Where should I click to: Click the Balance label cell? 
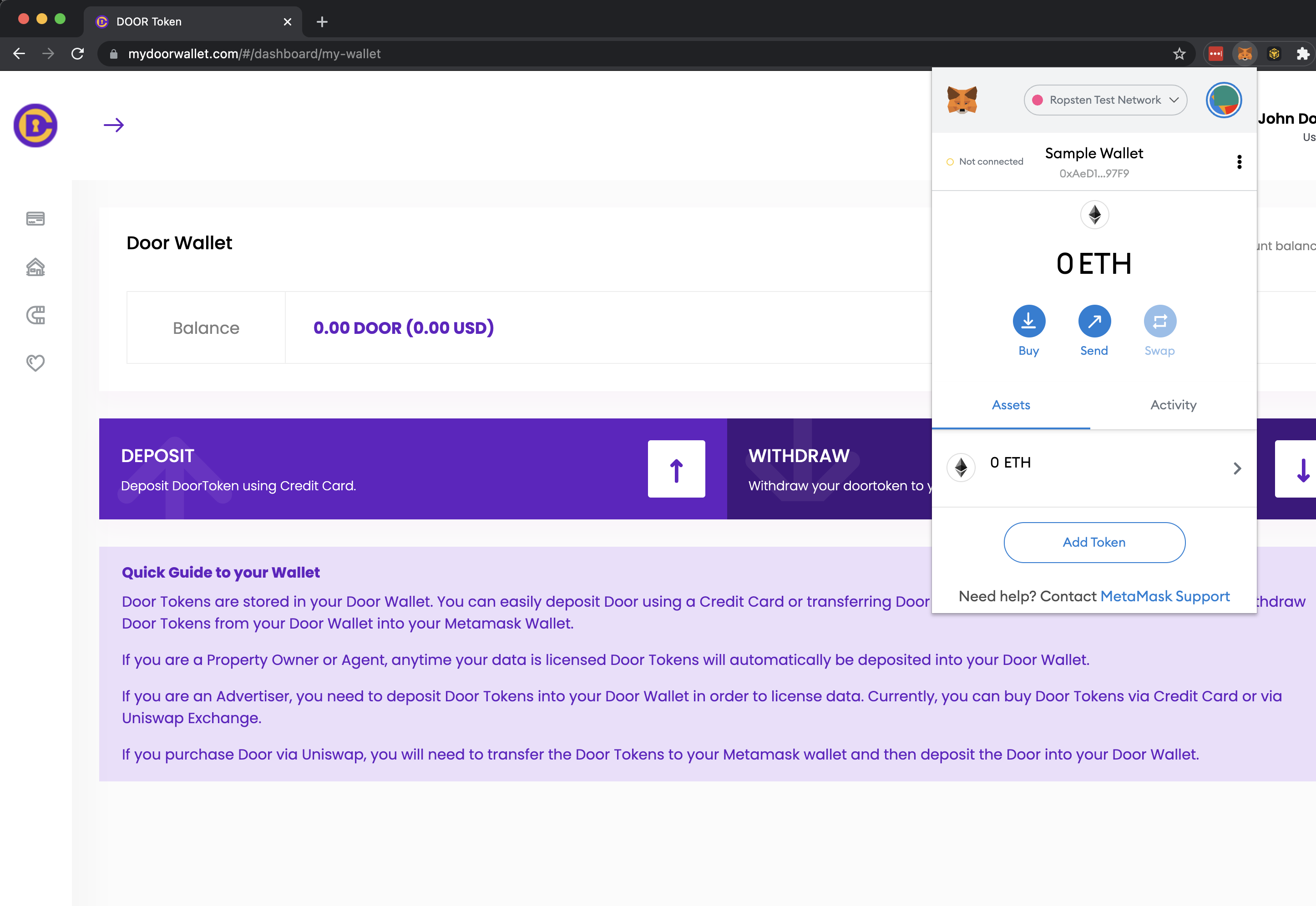[206, 327]
